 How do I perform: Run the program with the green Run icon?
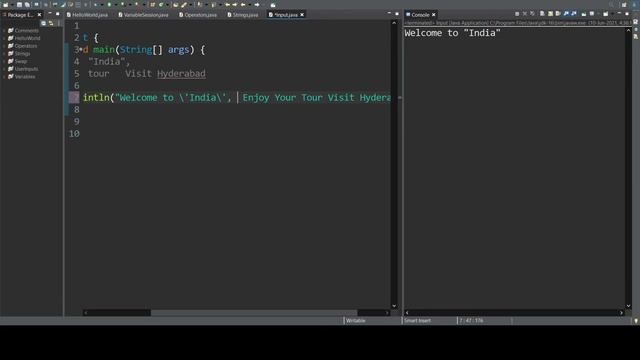109,4
